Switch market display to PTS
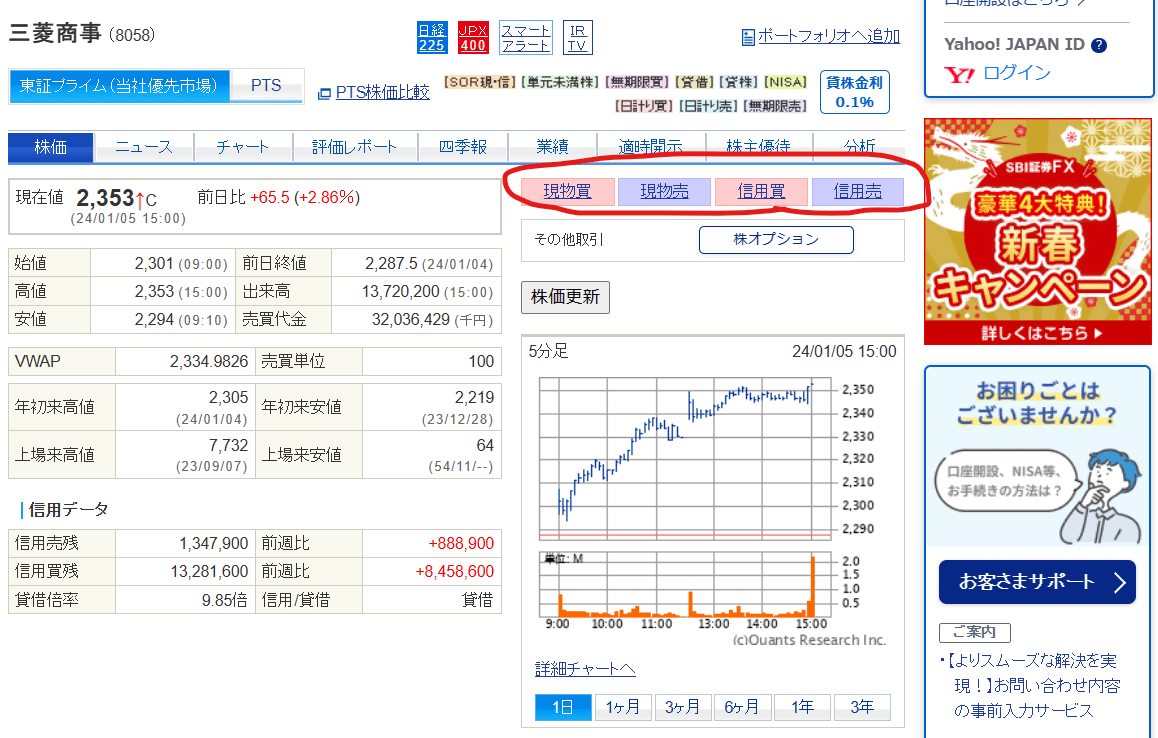 click(x=266, y=86)
